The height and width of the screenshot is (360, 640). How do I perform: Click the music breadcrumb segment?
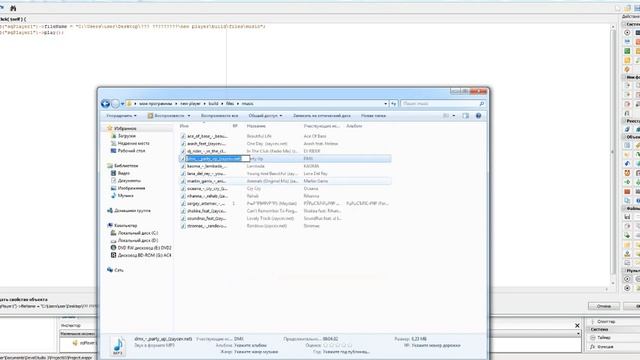[x=247, y=104]
